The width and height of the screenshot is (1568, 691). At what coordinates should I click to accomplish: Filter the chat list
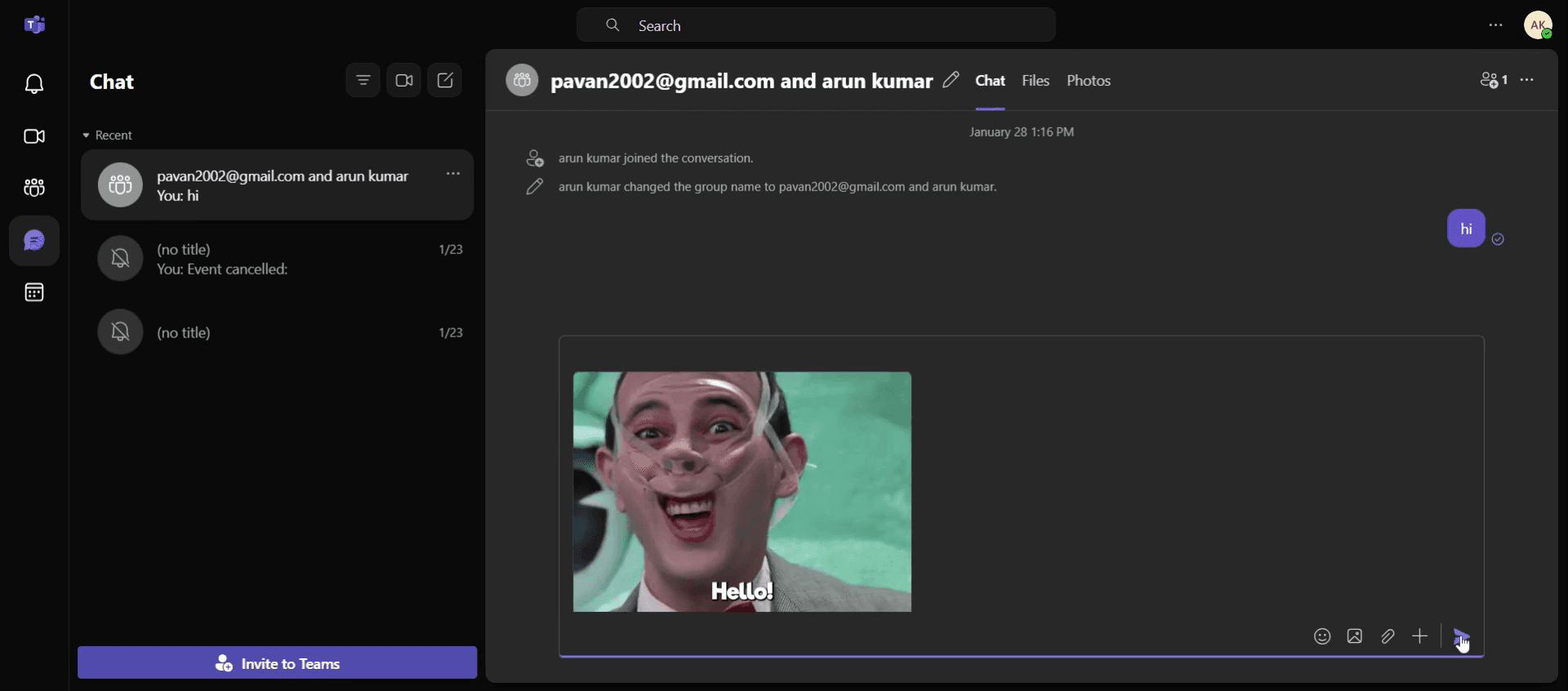[363, 80]
